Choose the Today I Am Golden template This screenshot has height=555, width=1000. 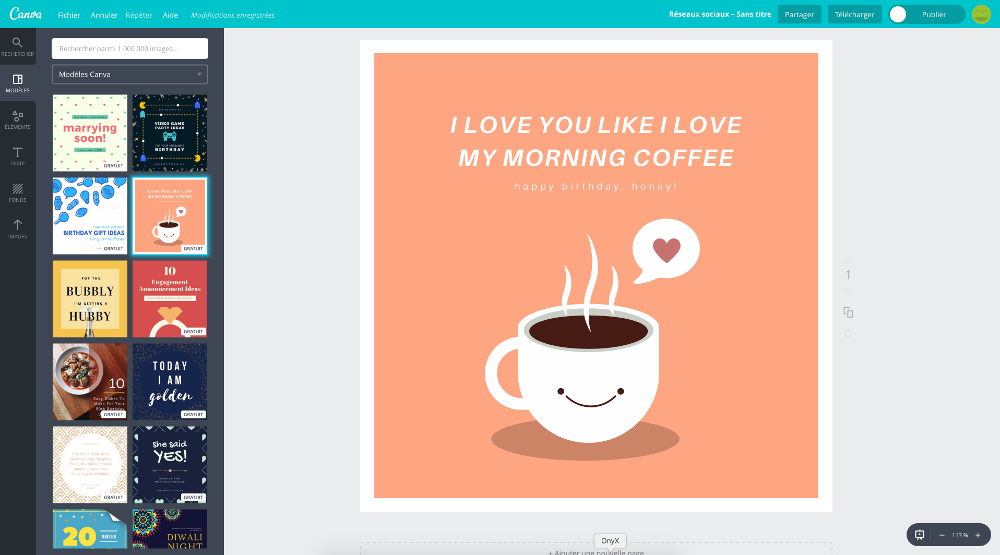point(170,381)
